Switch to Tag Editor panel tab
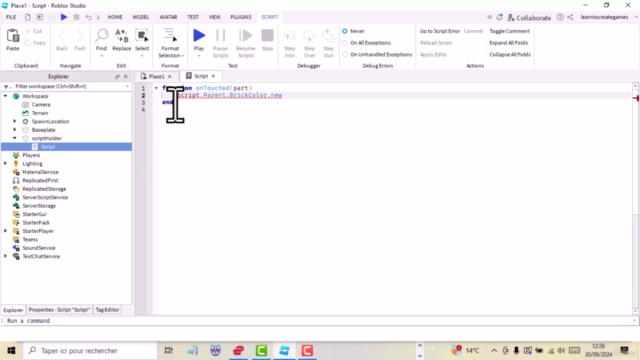640x360 pixels. click(x=107, y=310)
